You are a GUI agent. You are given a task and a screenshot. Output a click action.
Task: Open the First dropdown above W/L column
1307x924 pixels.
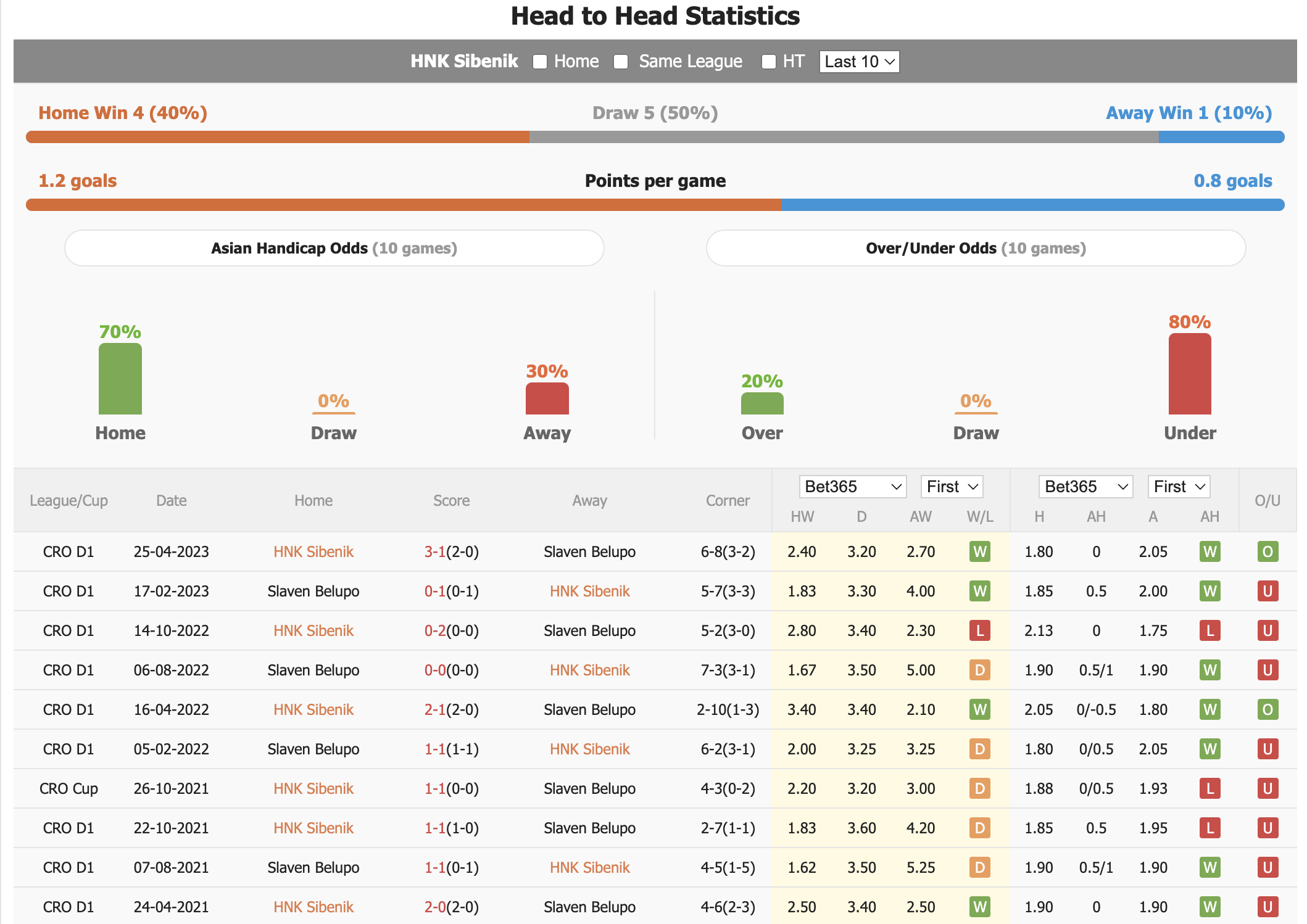pos(952,487)
